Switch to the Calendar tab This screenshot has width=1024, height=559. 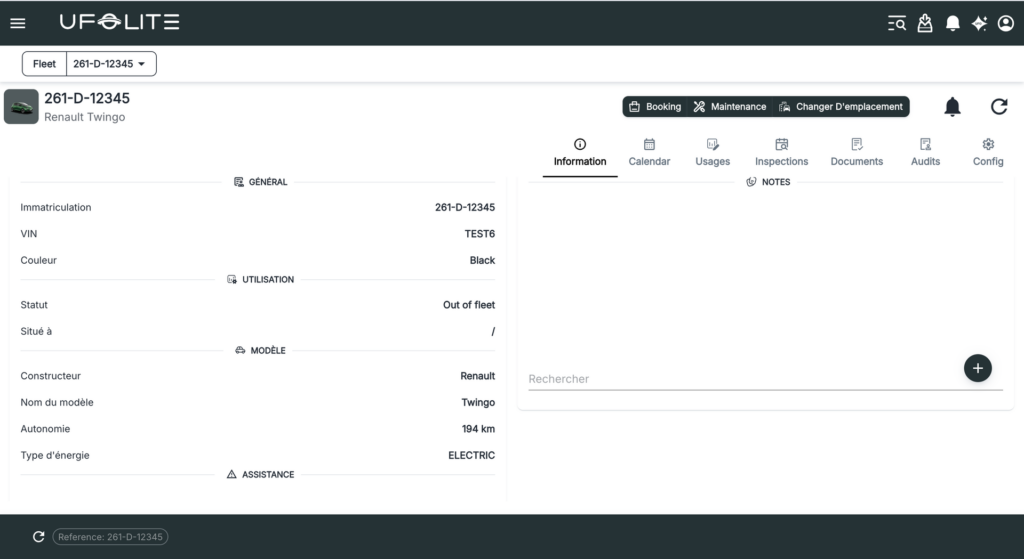click(649, 153)
